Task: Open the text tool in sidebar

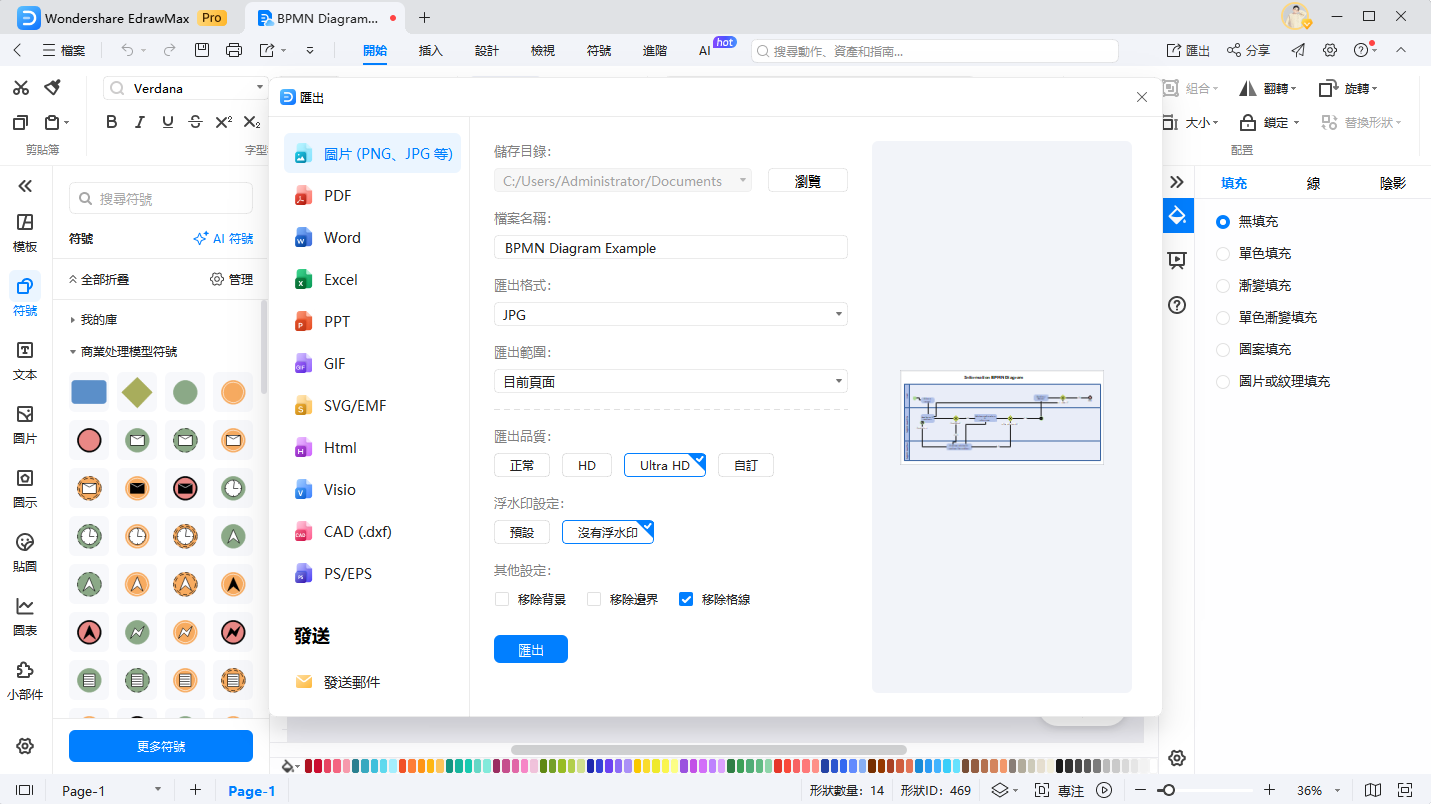Action: tap(25, 360)
